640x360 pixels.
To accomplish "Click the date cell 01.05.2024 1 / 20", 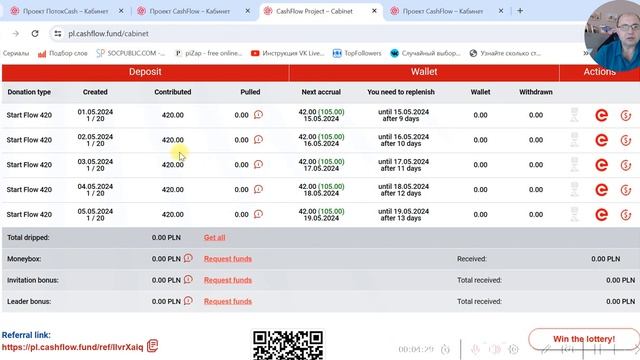I will 95,115.
